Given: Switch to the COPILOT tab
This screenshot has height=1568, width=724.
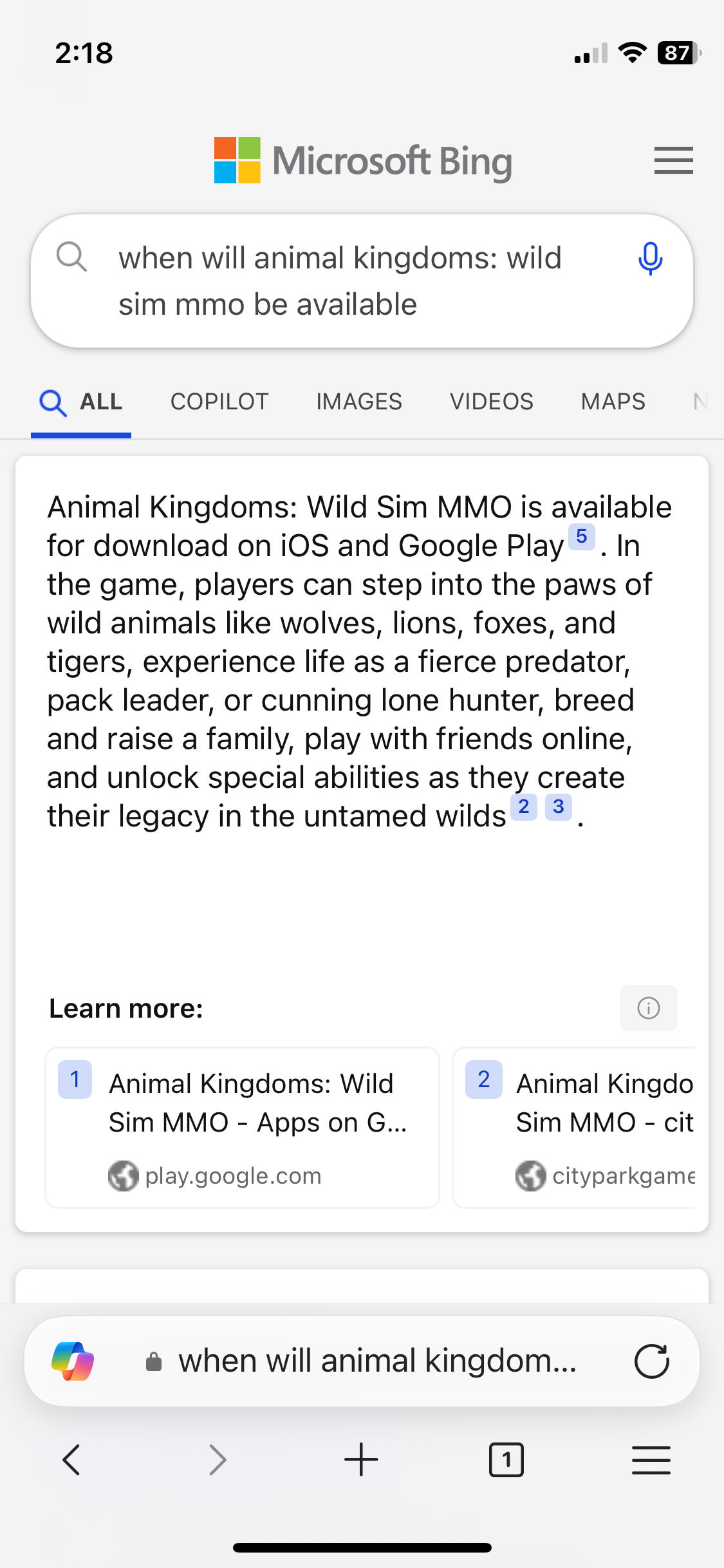Looking at the screenshot, I should [x=219, y=402].
